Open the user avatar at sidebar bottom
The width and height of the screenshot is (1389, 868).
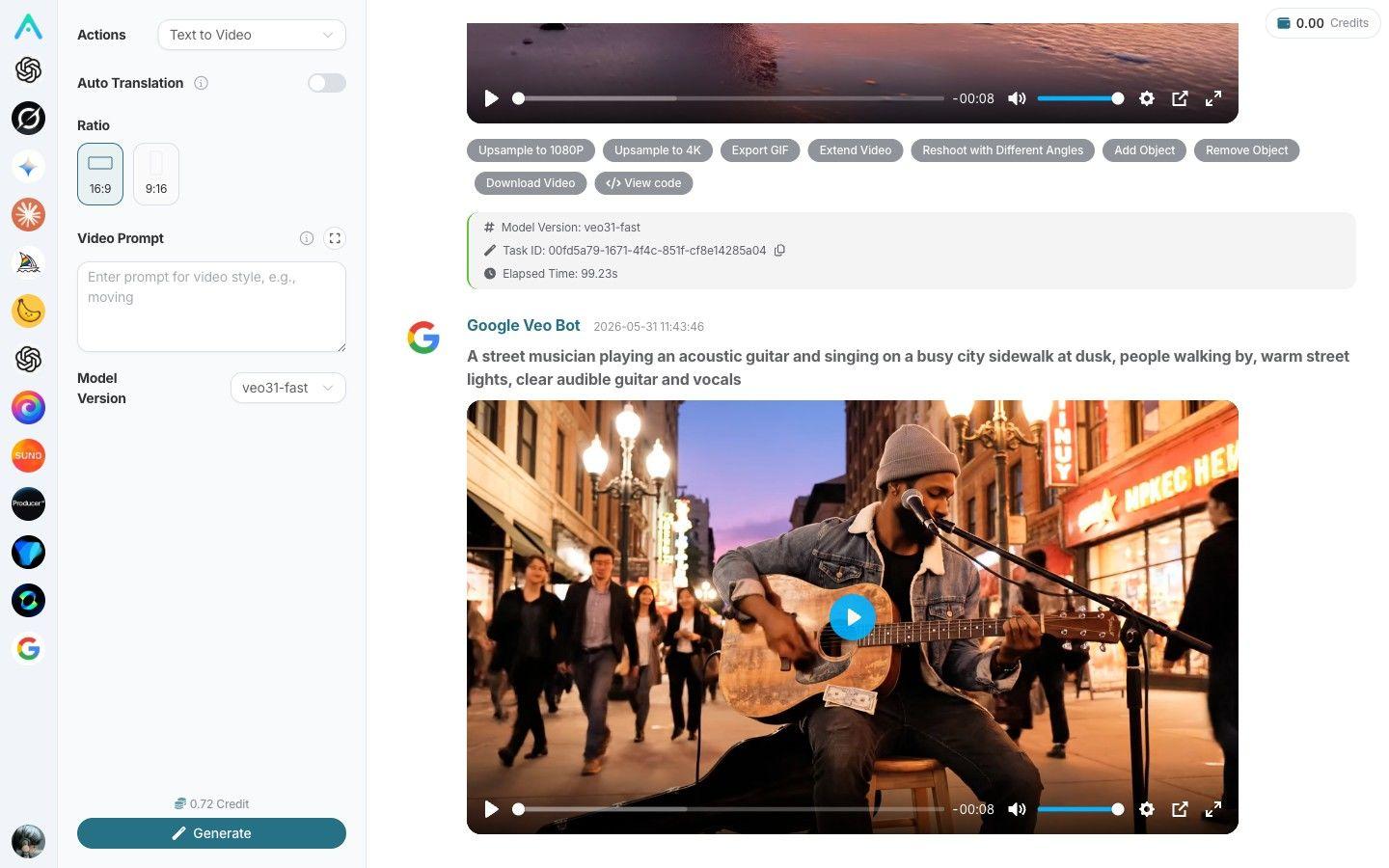[x=28, y=841]
